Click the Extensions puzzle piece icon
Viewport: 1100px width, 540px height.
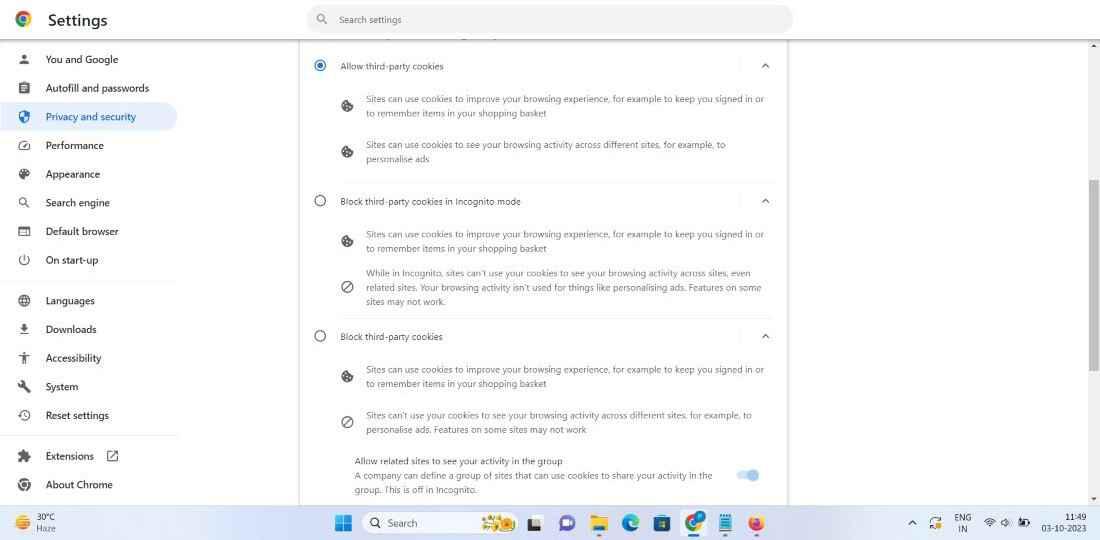click(x=25, y=456)
